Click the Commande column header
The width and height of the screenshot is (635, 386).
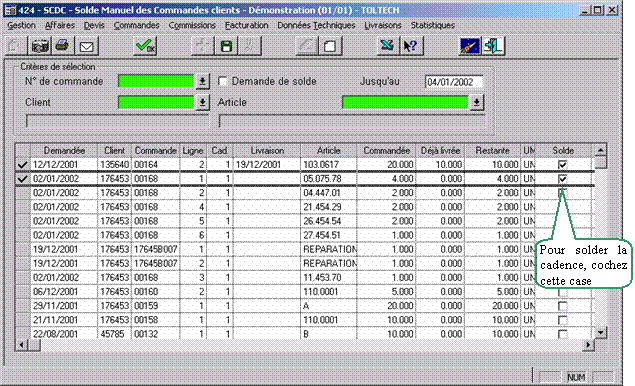coord(156,151)
